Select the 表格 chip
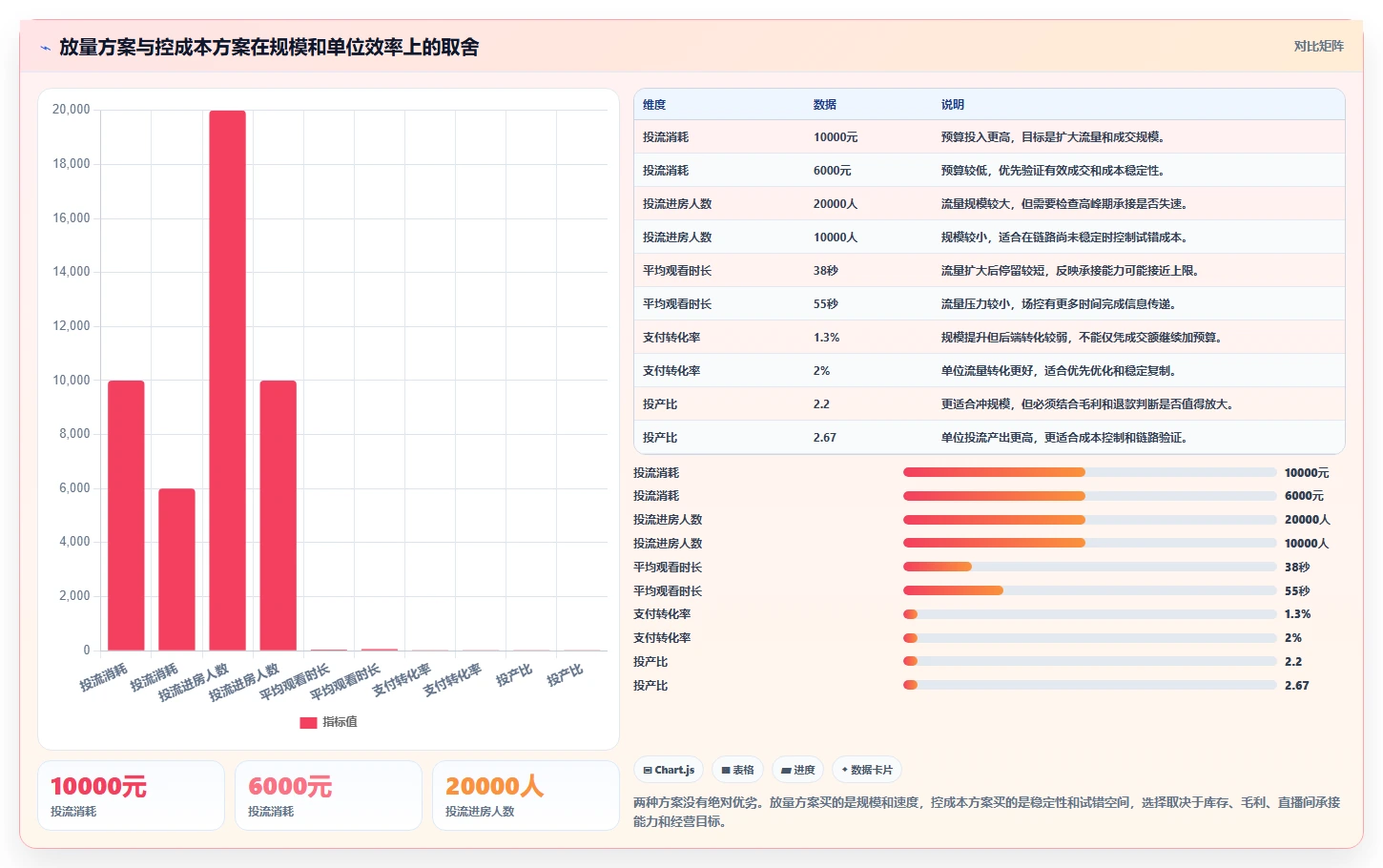This screenshot has height=868, width=1383. click(x=737, y=770)
